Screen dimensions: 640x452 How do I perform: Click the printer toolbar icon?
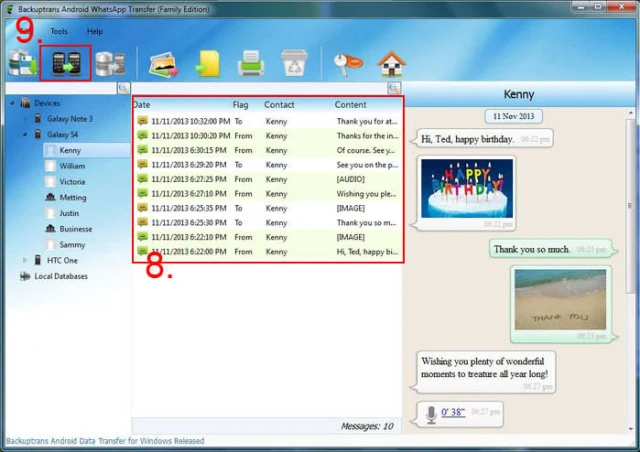point(251,63)
